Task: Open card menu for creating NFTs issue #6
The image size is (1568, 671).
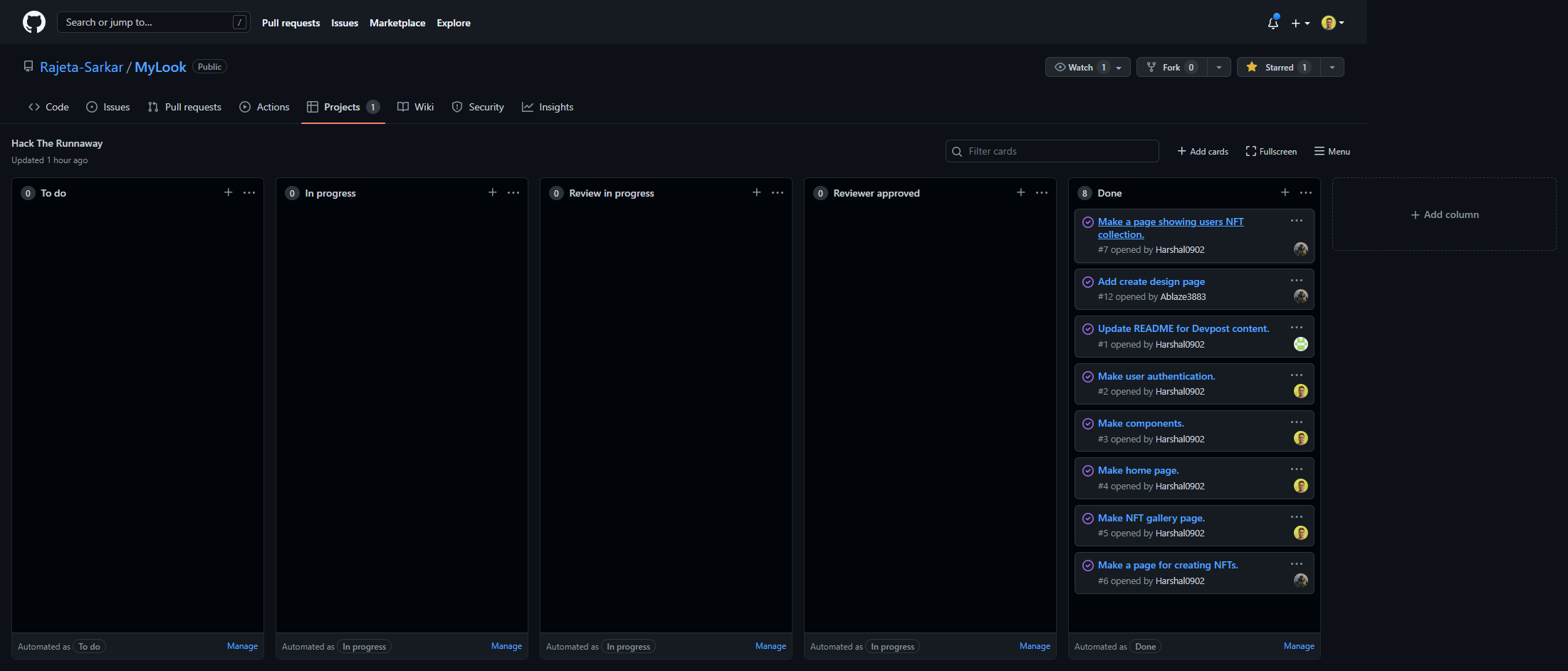Action: [x=1297, y=564]
